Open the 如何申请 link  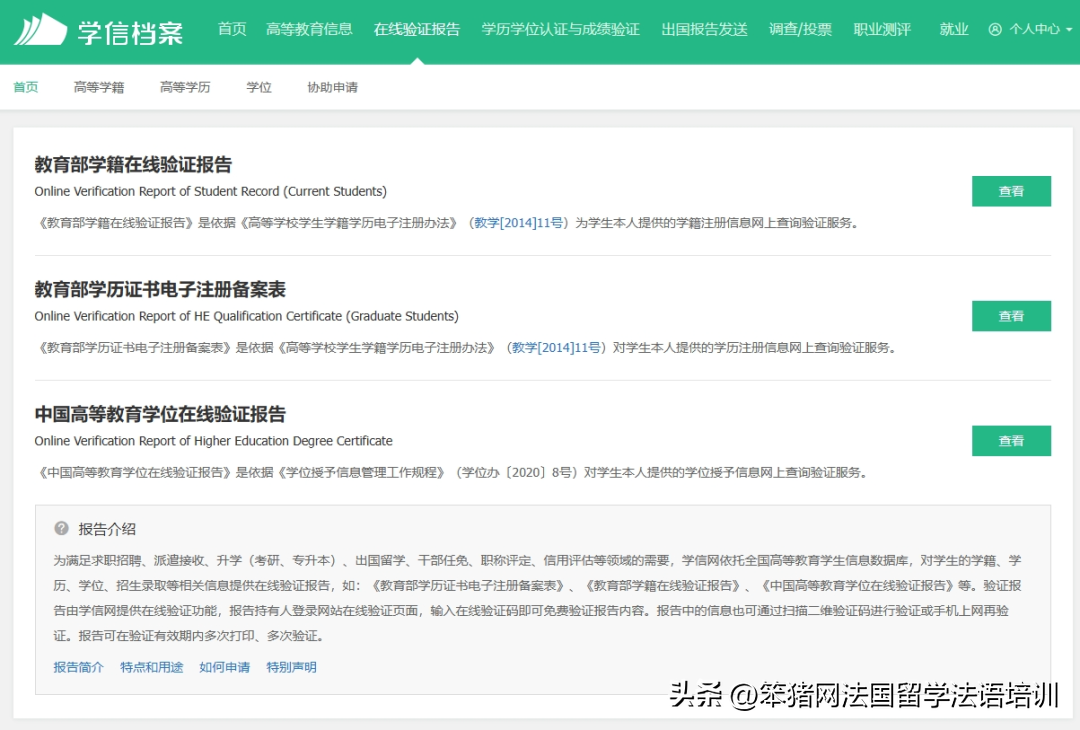point(224,667)
